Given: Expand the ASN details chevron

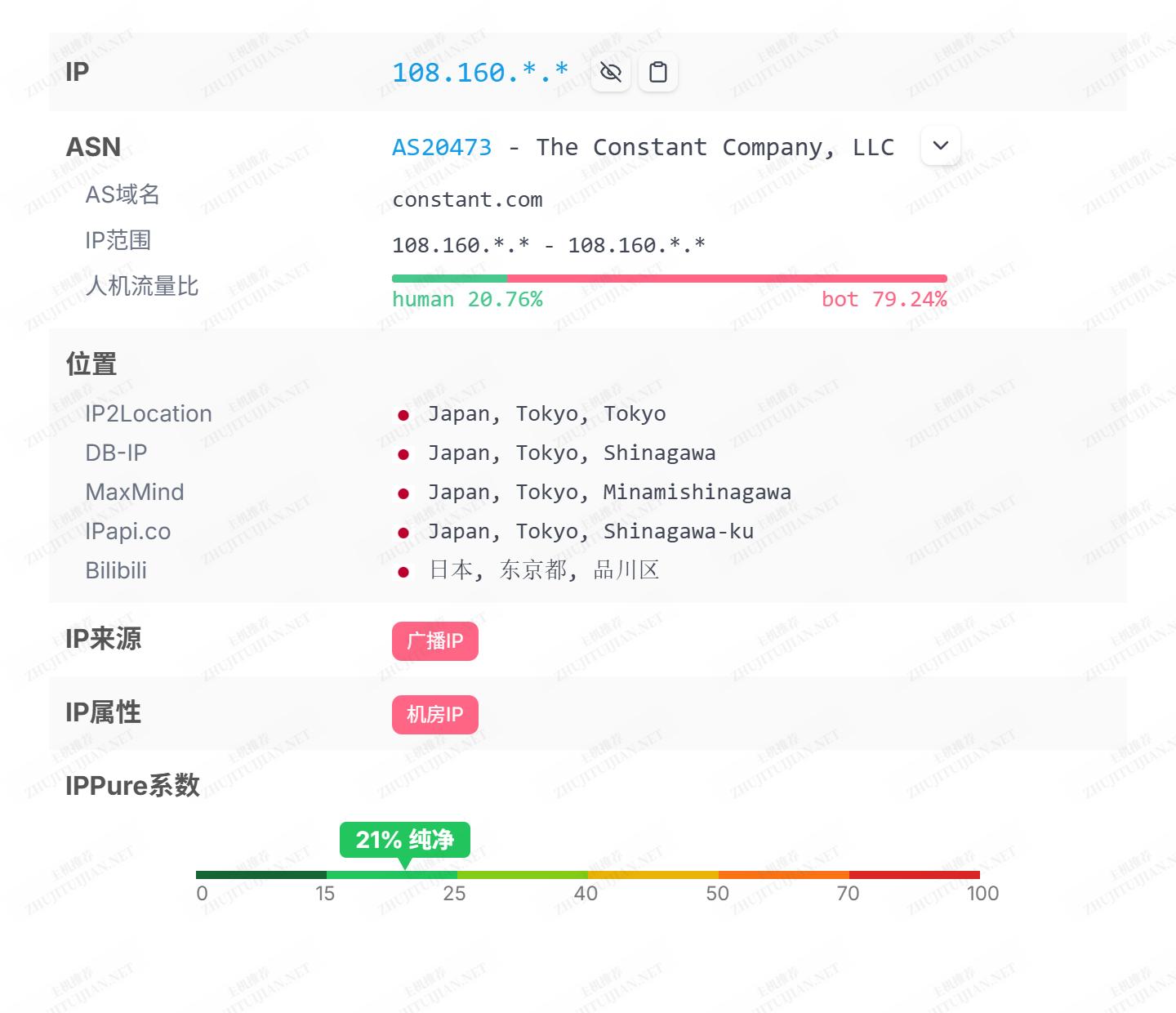Looking at the screenshot, I should coord(940,146).
